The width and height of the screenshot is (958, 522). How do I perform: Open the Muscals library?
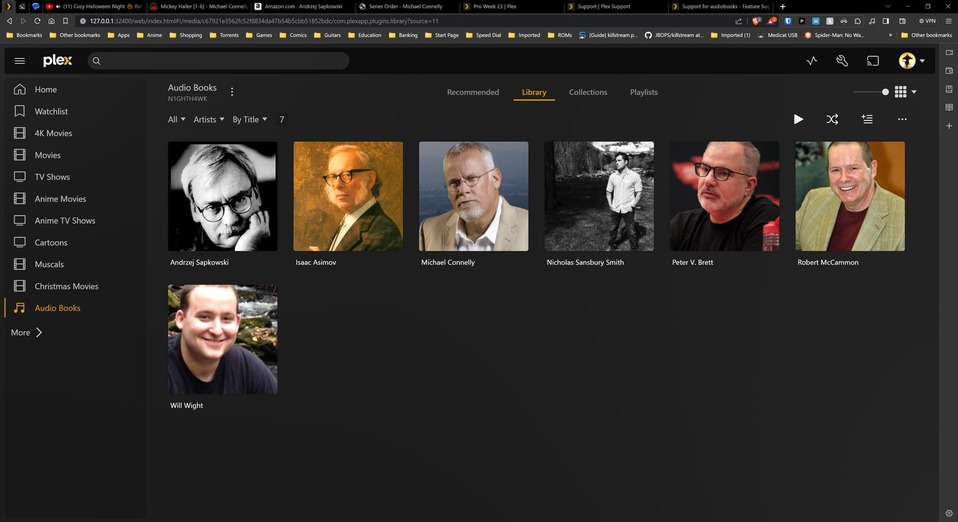coord(75,265)
